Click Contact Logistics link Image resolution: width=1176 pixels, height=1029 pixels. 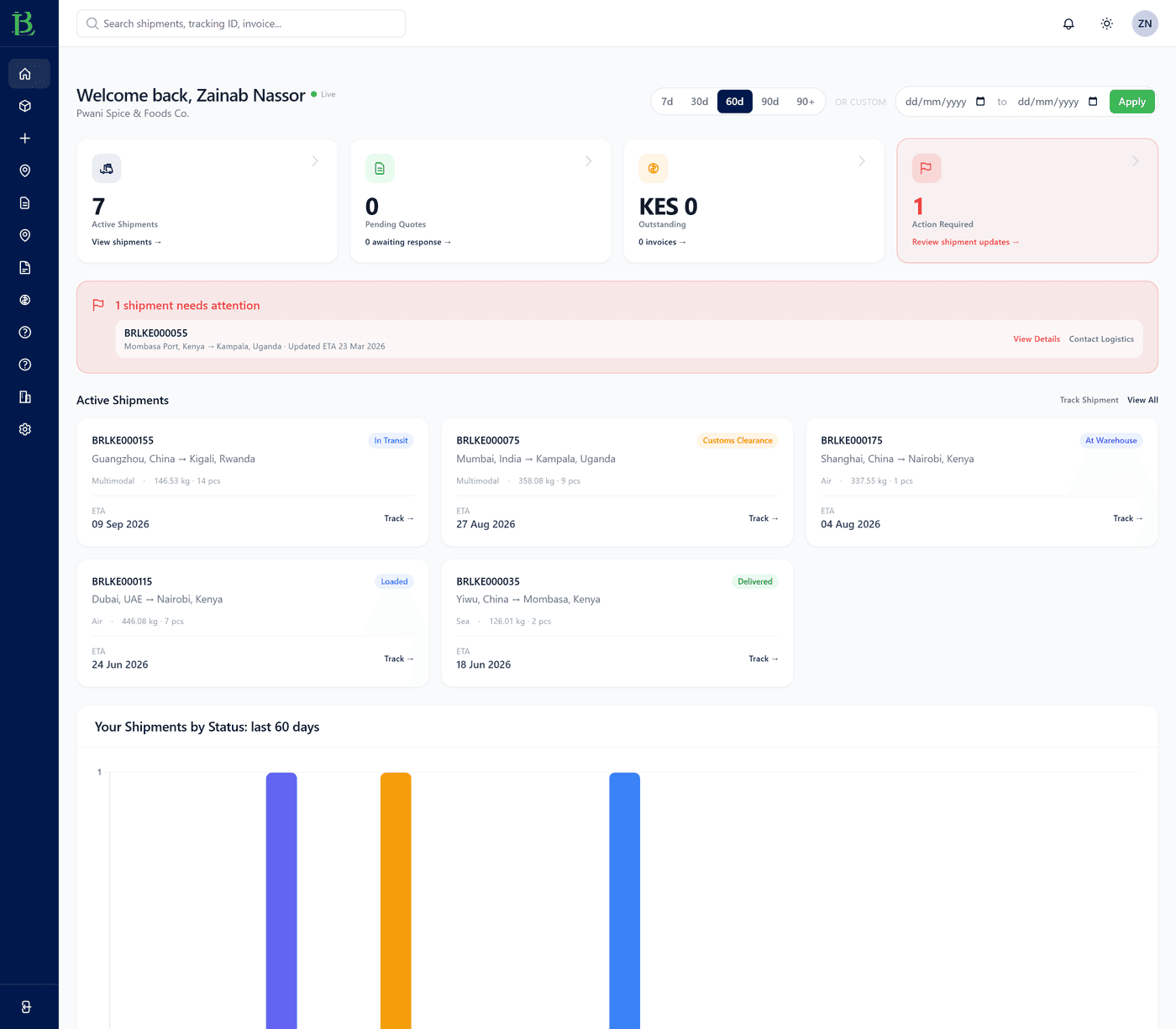[x=1101, y=339]
